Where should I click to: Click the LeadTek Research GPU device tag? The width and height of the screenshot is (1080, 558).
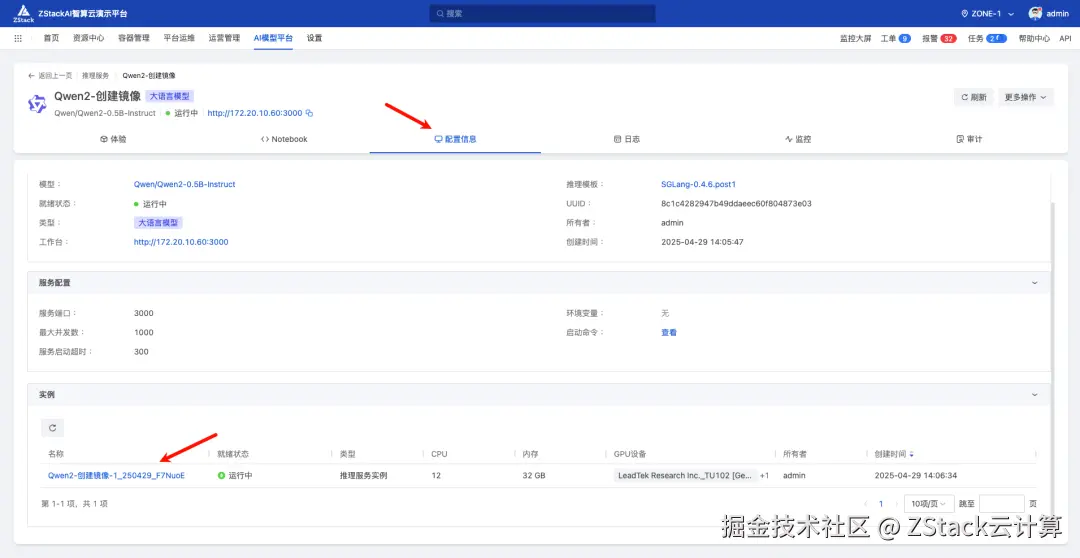[685, 475]
